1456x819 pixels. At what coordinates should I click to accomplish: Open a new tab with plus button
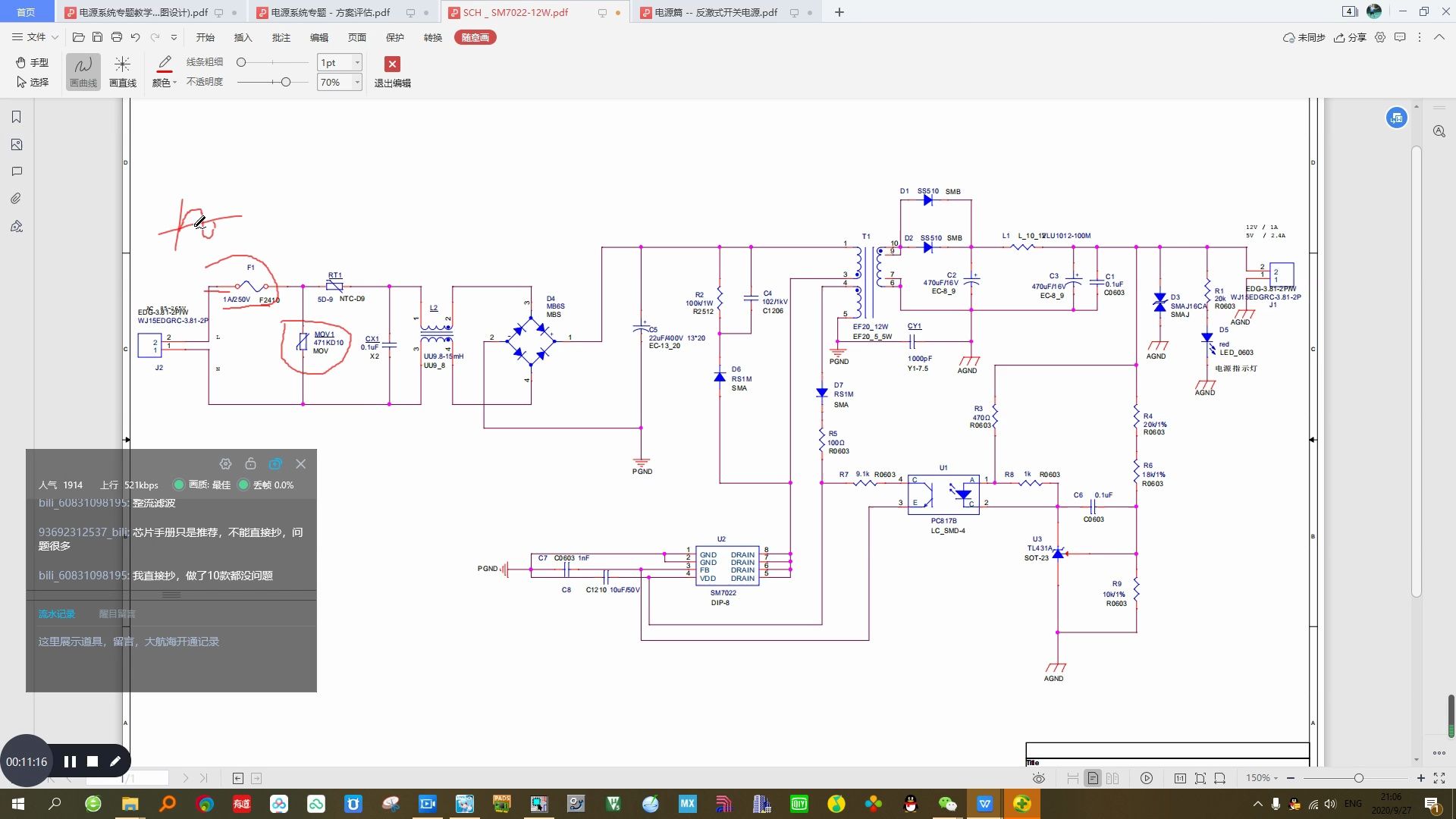839,12
